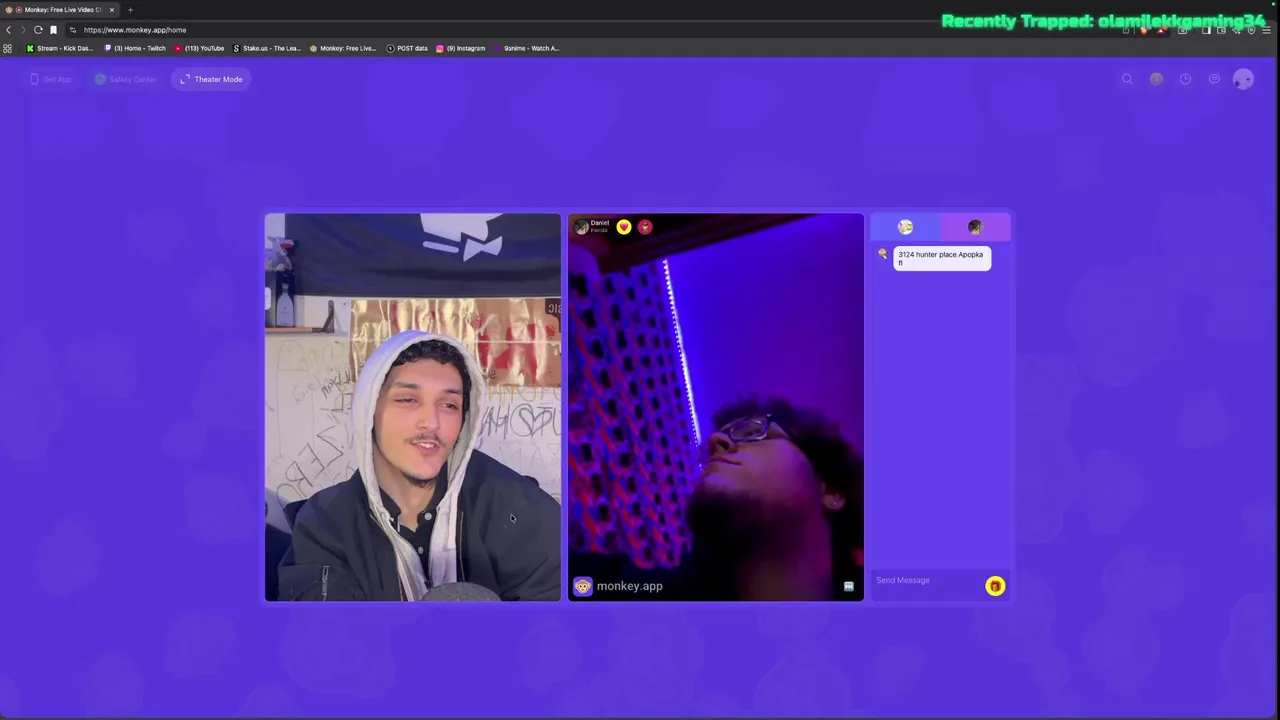Click Daniel's small profile avatar
Viewport: 1280px width, 720px height.
pyautogui.click(x=581, y=227)
